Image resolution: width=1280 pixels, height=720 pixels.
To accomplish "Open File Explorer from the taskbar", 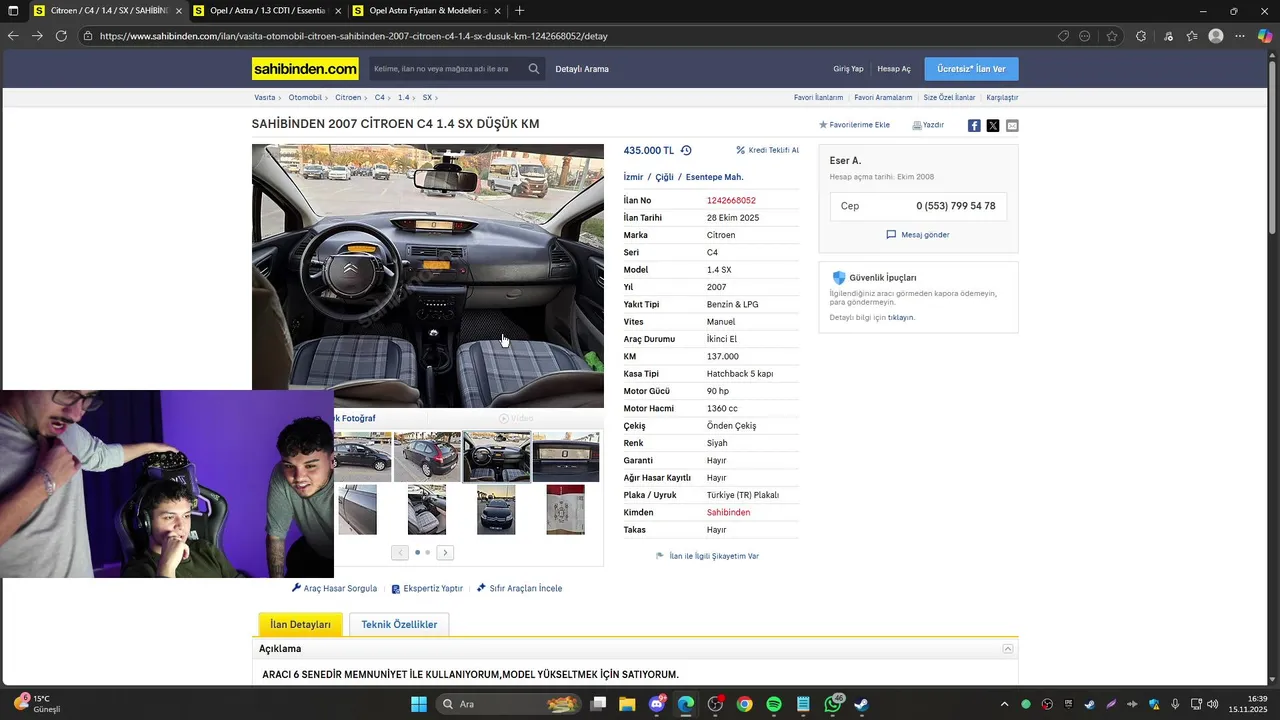I will [x=627, y=704].
